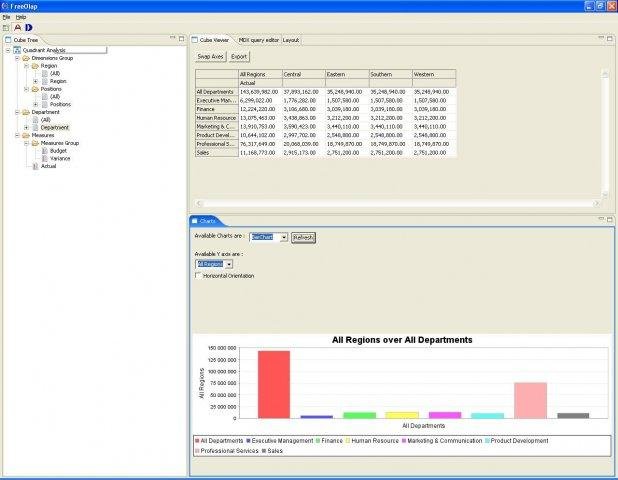Viewport: 618px width, 480px height.
Task: Click the All Departments red legend swatch
Action: point(197,441)
